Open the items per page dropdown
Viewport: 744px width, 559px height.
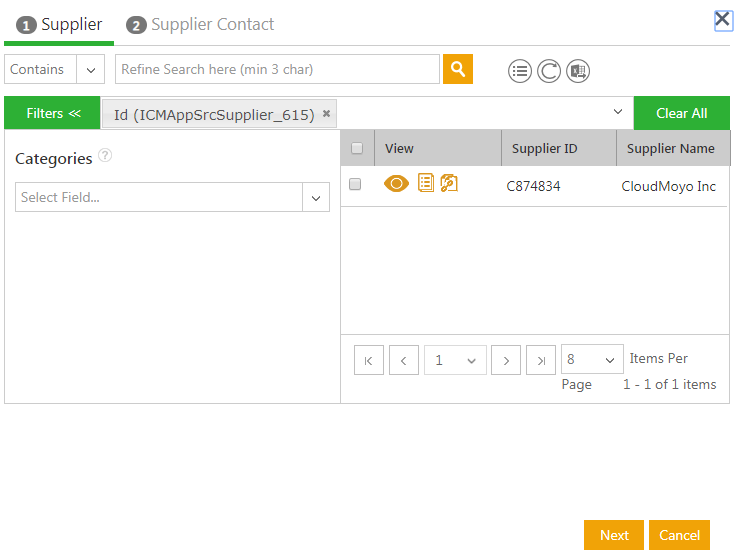pyautogui.click(x=592, y=360)
